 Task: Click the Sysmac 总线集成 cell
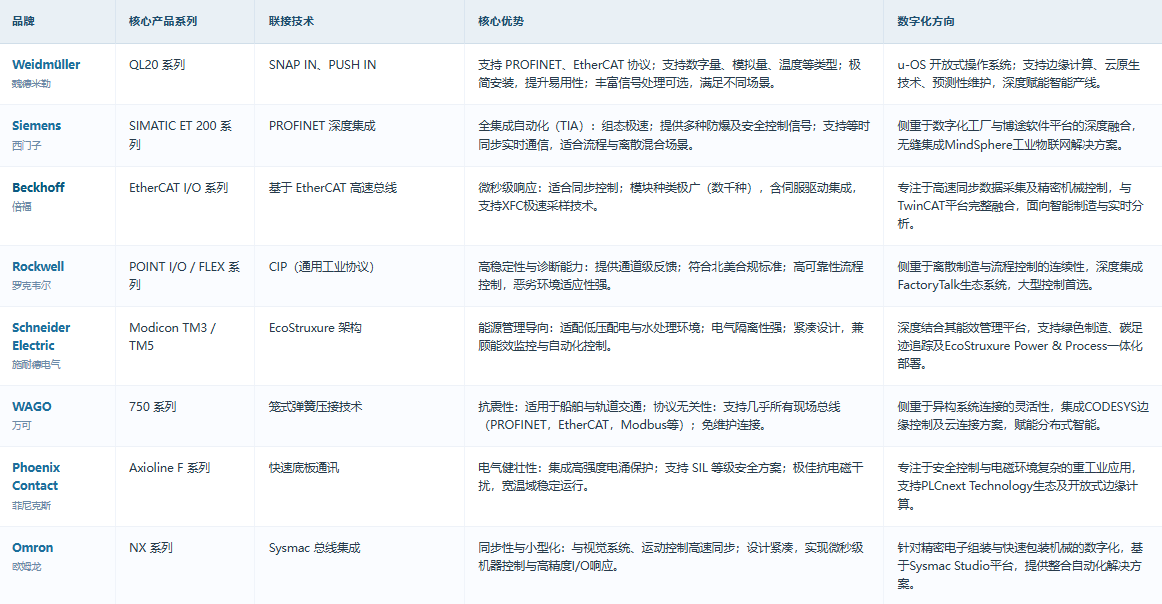314,548
